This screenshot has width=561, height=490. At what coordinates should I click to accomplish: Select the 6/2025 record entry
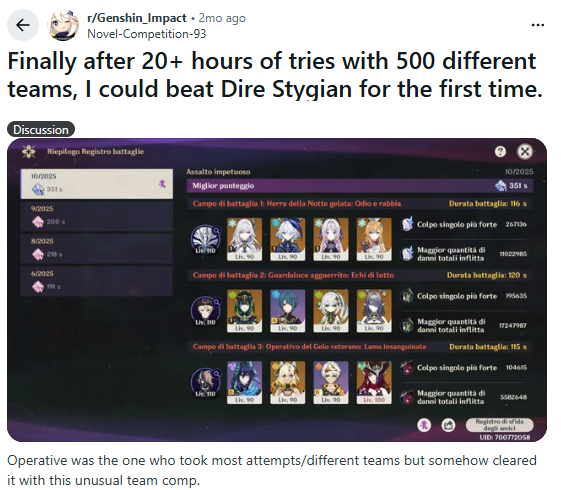pyautogui.click(x=97, y=281)
